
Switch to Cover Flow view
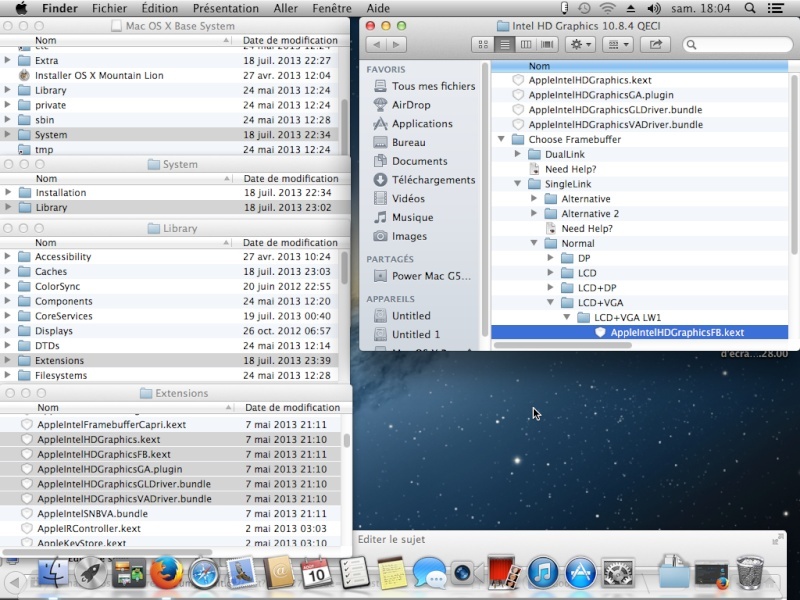(547, 44)
